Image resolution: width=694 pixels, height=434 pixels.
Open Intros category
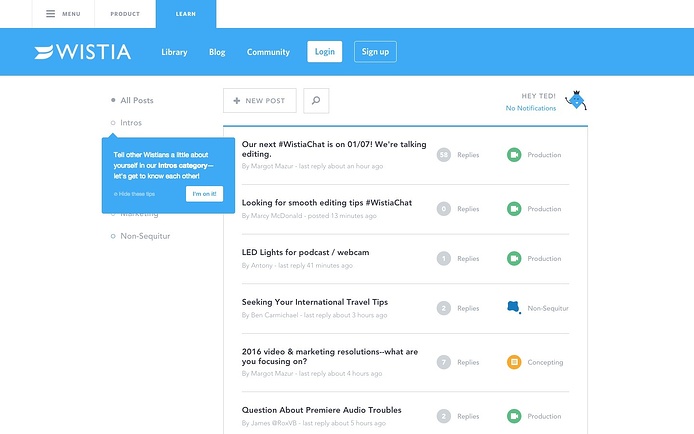(x=131, y=123)
